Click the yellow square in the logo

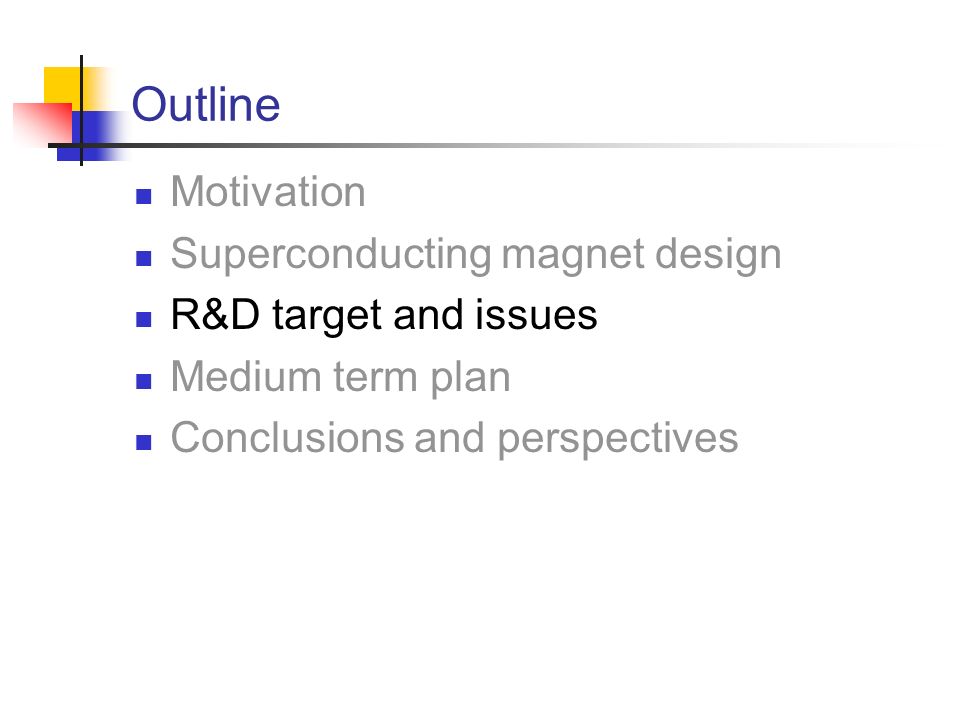(62, 85)
